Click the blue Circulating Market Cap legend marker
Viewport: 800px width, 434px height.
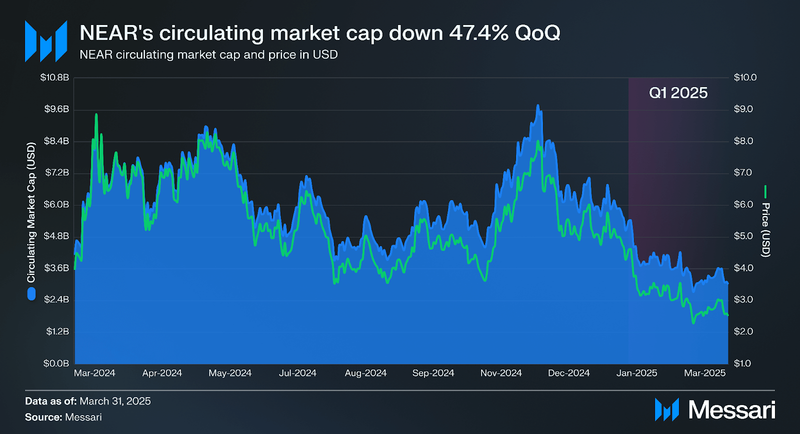[x=32, y=294]
